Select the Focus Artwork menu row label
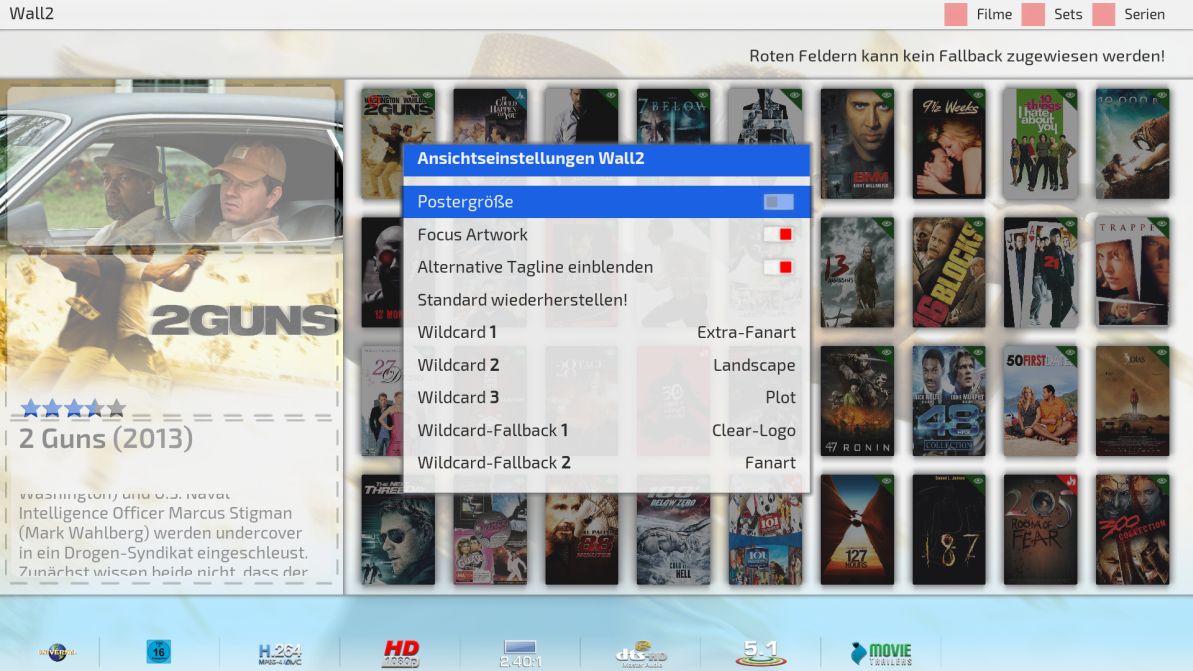1193x671 pixels. [x=472, y=234]
